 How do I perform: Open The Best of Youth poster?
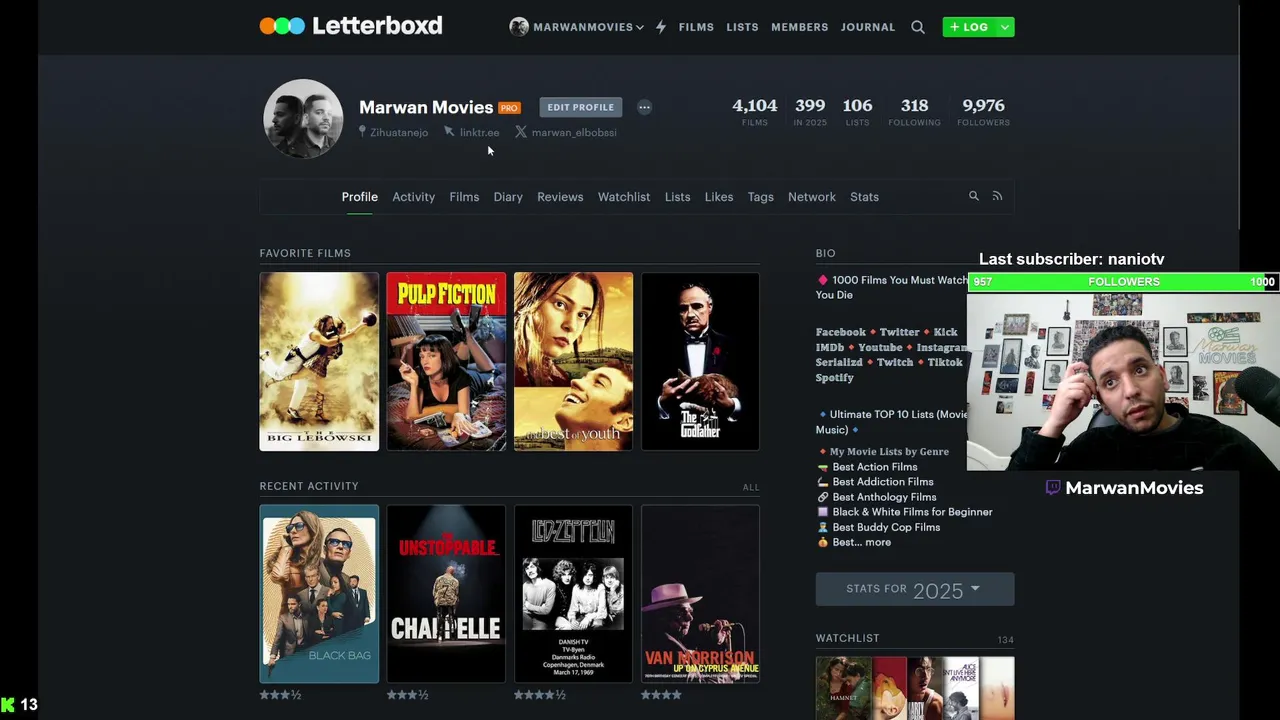573,362
